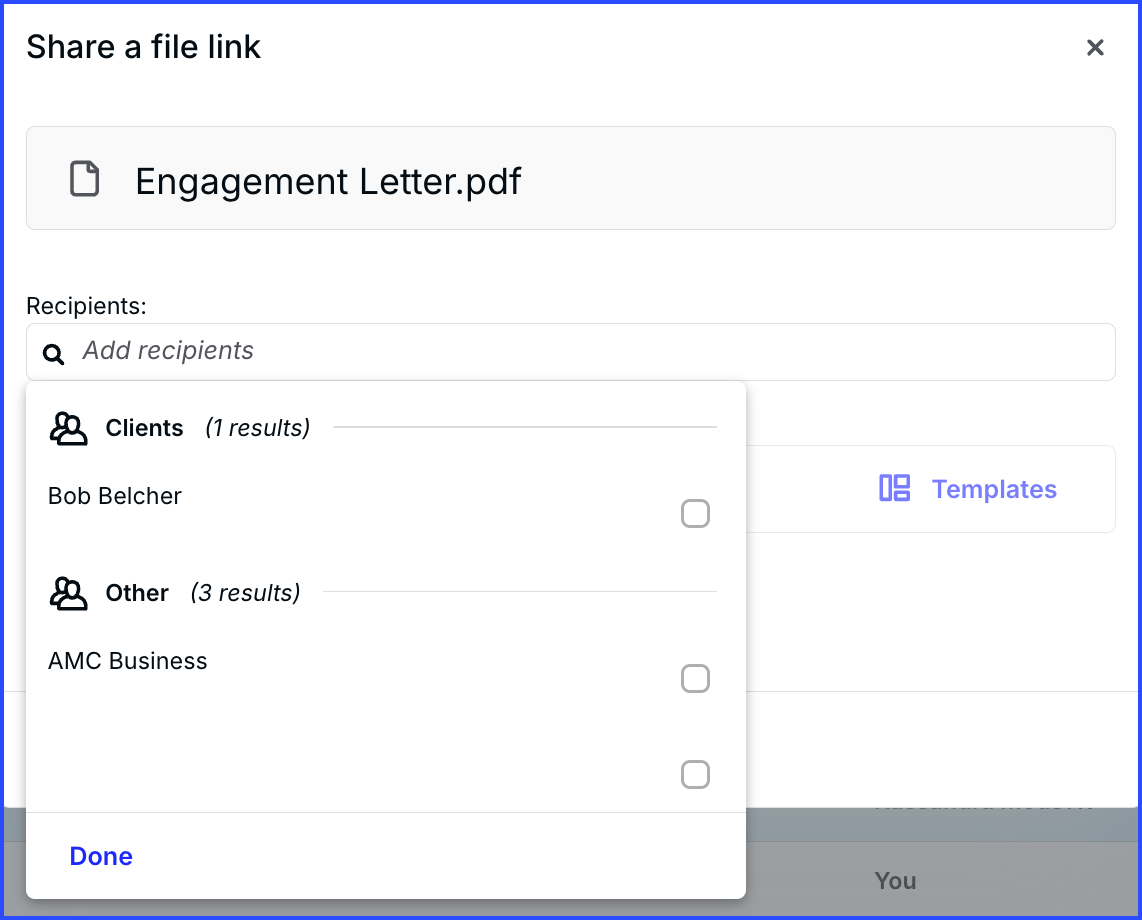Click the Other group people icon
The width and height of the screenshot is (1142, 920).
68,594
